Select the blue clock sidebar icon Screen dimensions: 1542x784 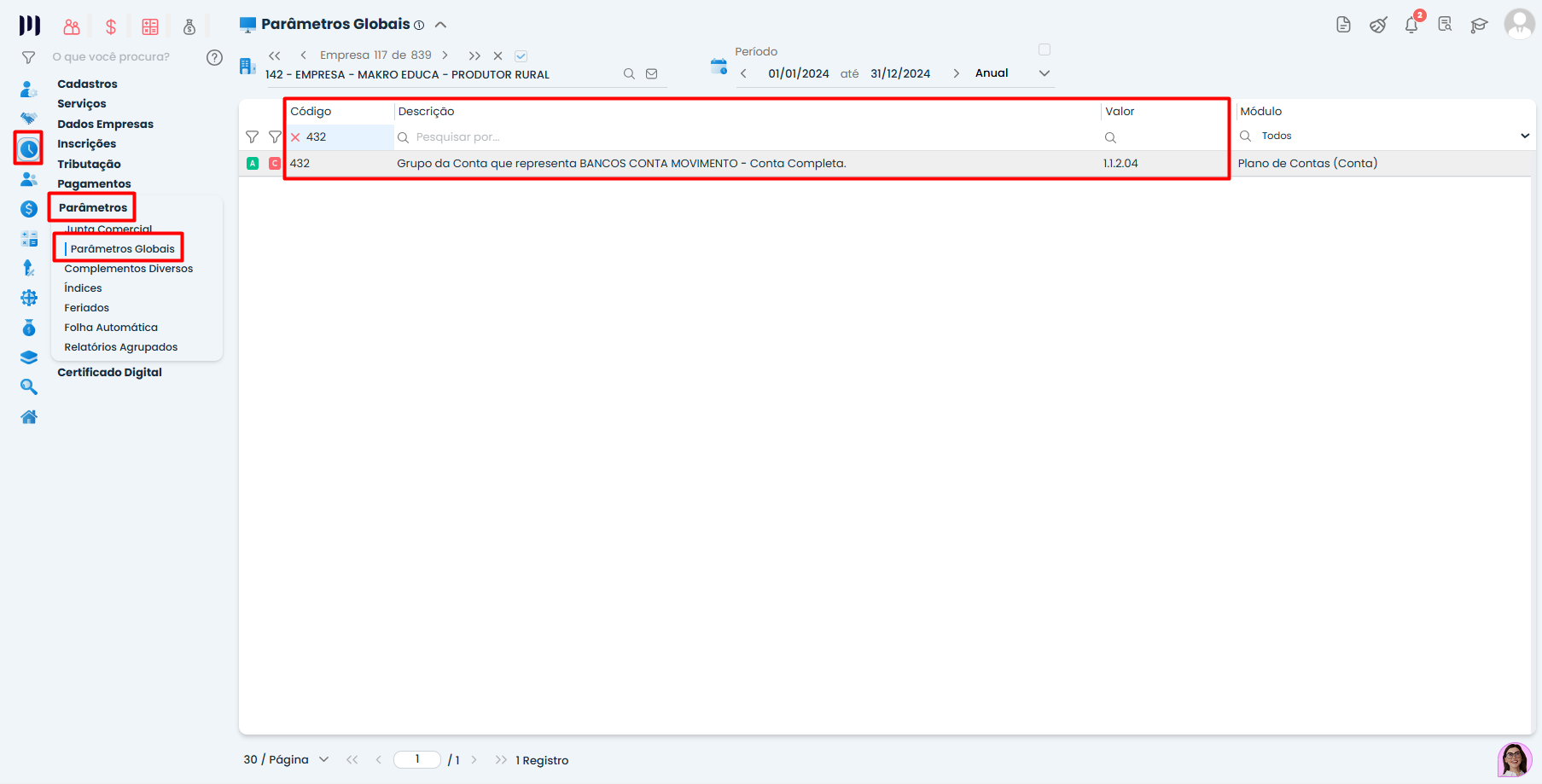[x=29, y=149]
